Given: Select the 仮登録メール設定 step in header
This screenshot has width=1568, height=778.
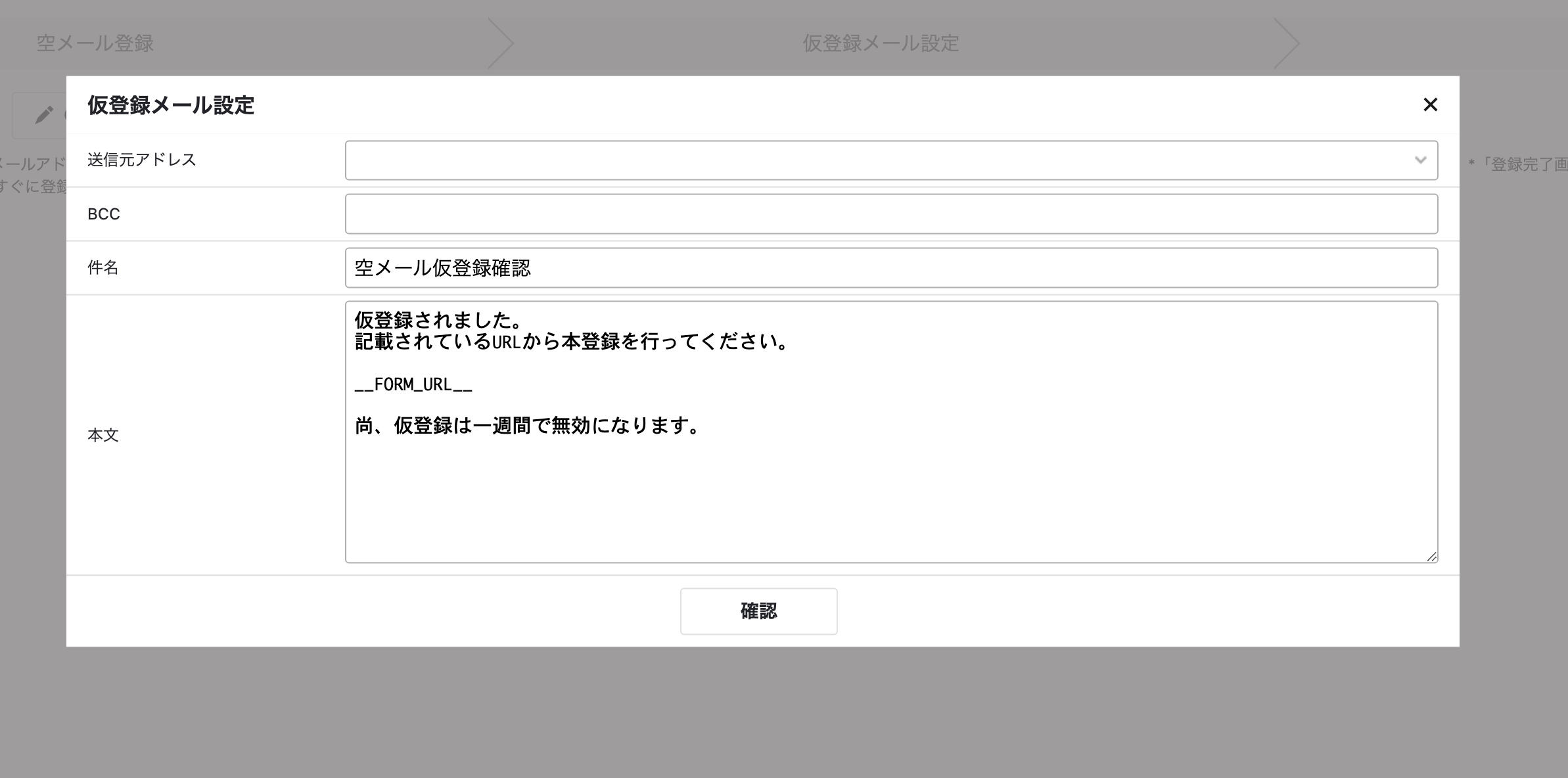Looking at the screenshot, I should 881,43.
